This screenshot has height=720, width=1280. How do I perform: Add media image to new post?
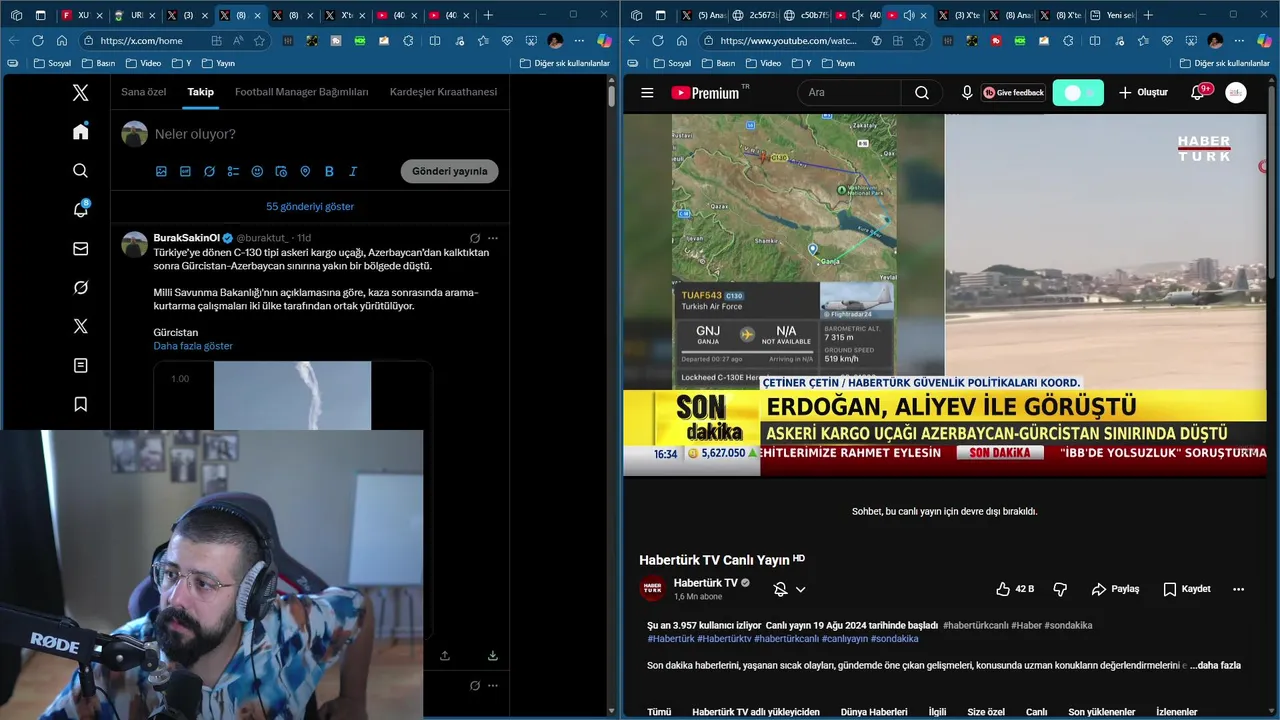[x=161, y=171]
